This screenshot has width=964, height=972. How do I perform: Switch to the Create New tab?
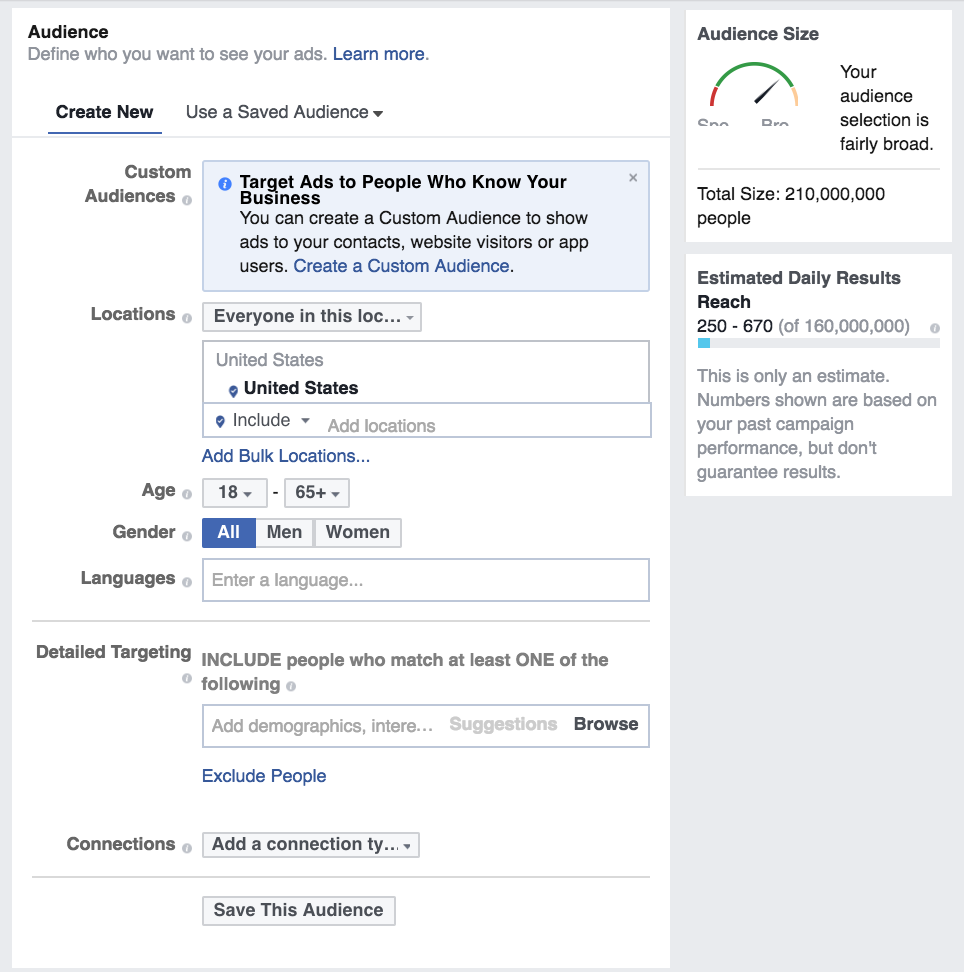point(104,112)
